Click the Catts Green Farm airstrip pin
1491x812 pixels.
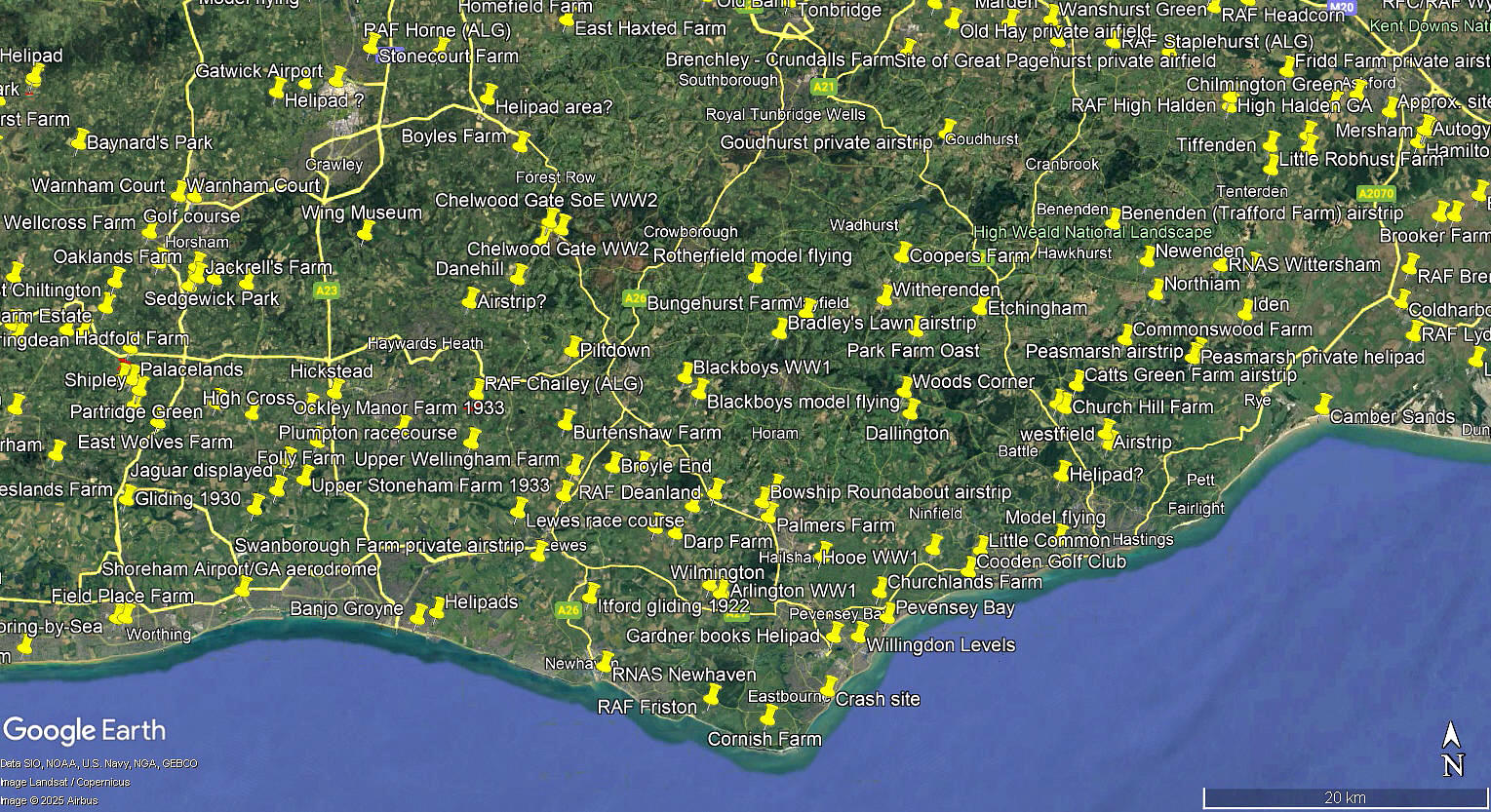click(x=1077, y=380)
